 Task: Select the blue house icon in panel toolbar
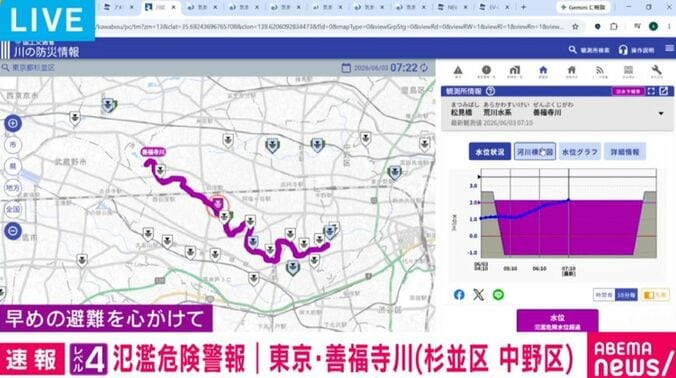tap(543, 70)
